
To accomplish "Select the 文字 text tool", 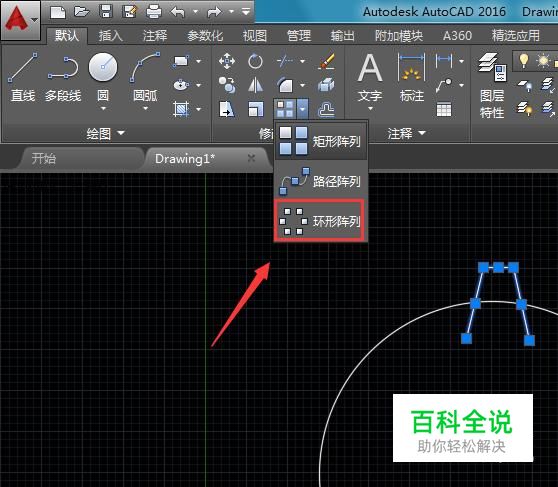I will (x=370, y=78).
